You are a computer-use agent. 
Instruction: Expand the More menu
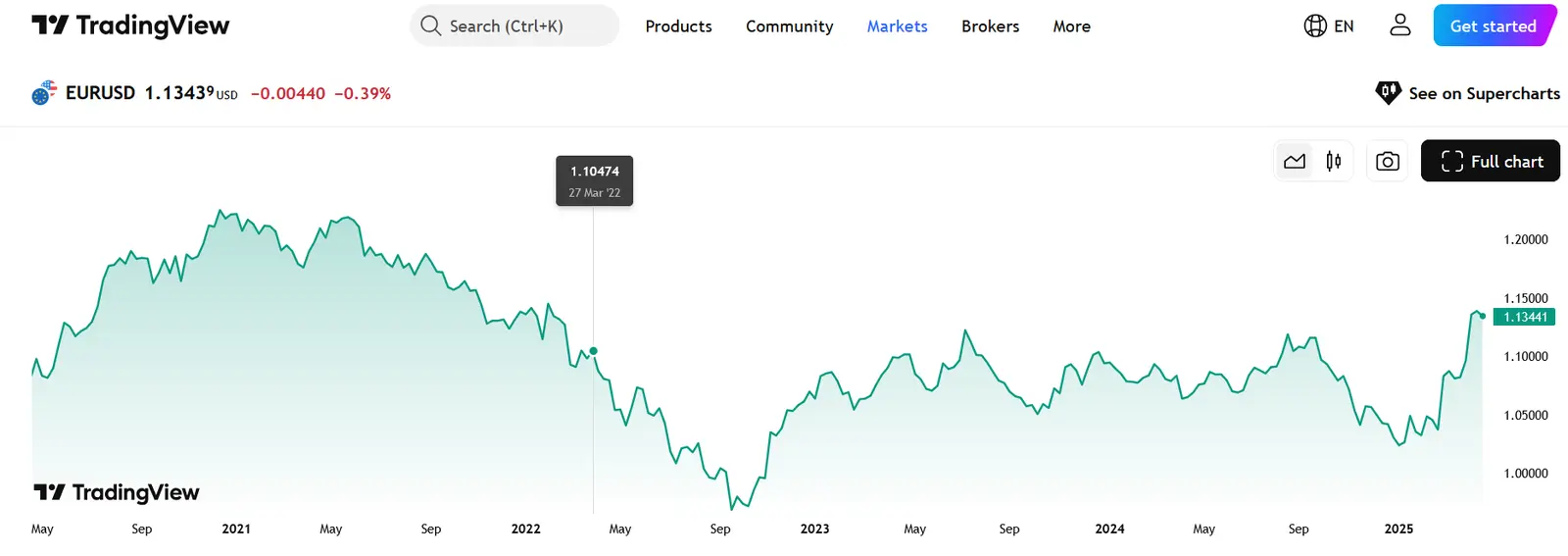[x=1071, y=26]
